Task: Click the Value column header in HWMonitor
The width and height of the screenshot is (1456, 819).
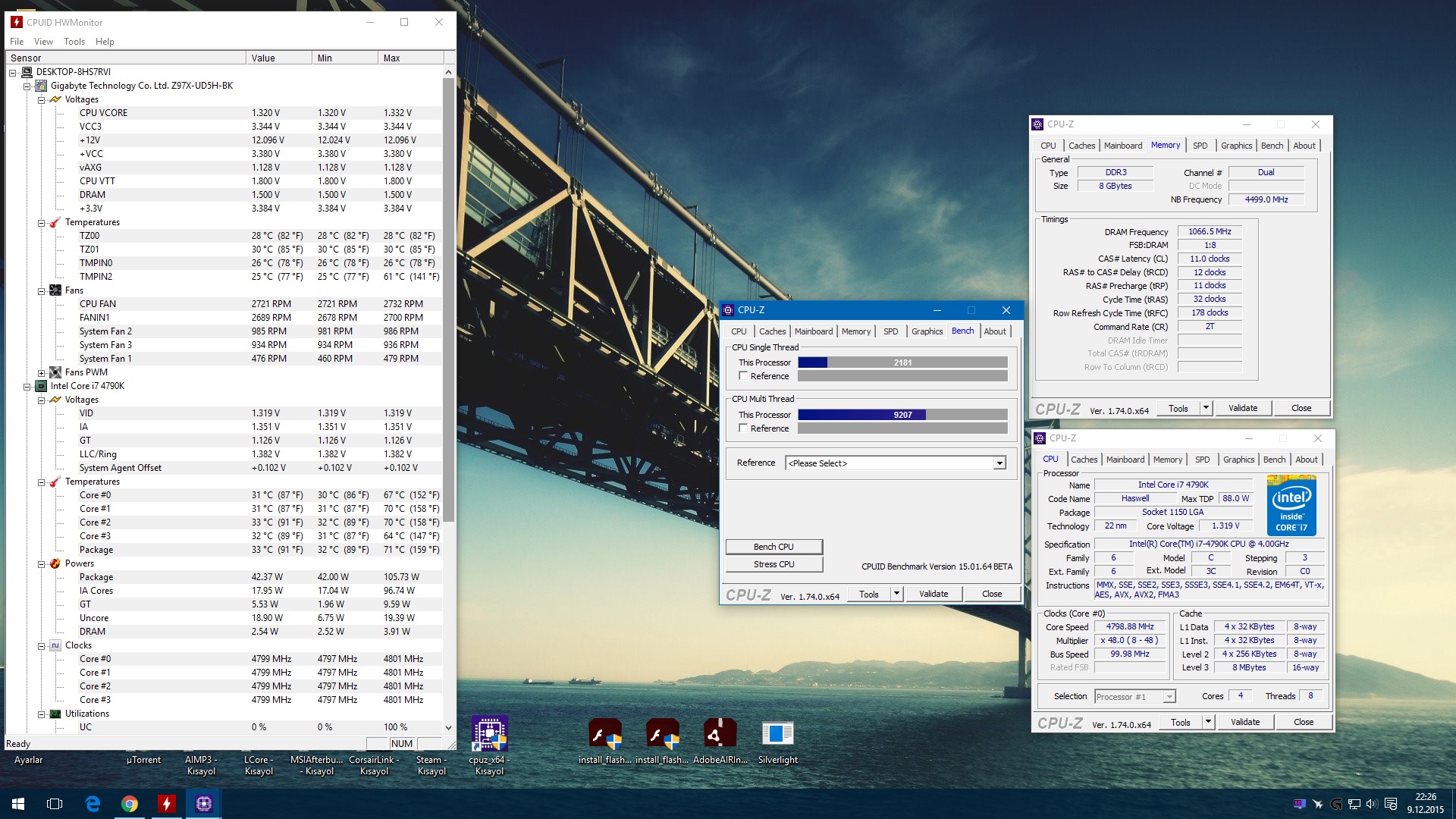Action: pyautogui.click(x=278, y=58)
